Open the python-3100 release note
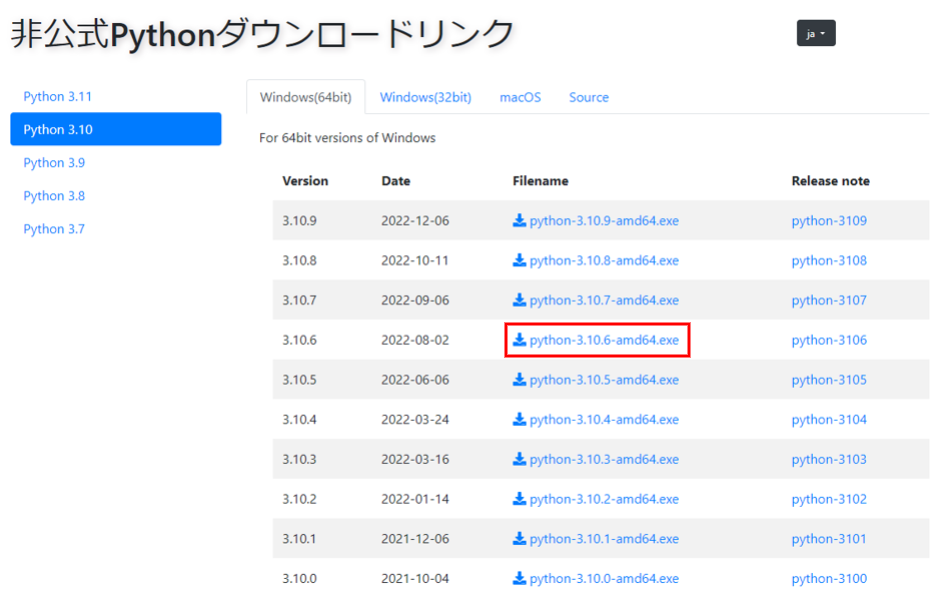Image resolution: width=948 pixels, height=600 pixels. [828, 578]
